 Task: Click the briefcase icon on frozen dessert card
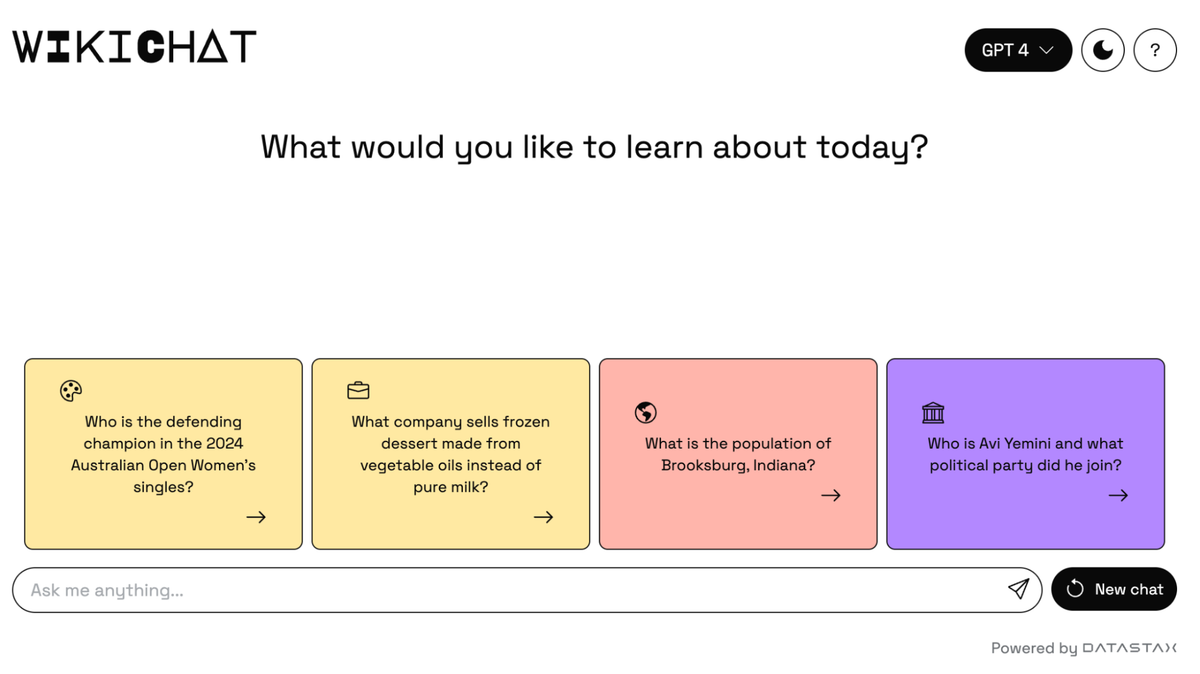(358, 390)
